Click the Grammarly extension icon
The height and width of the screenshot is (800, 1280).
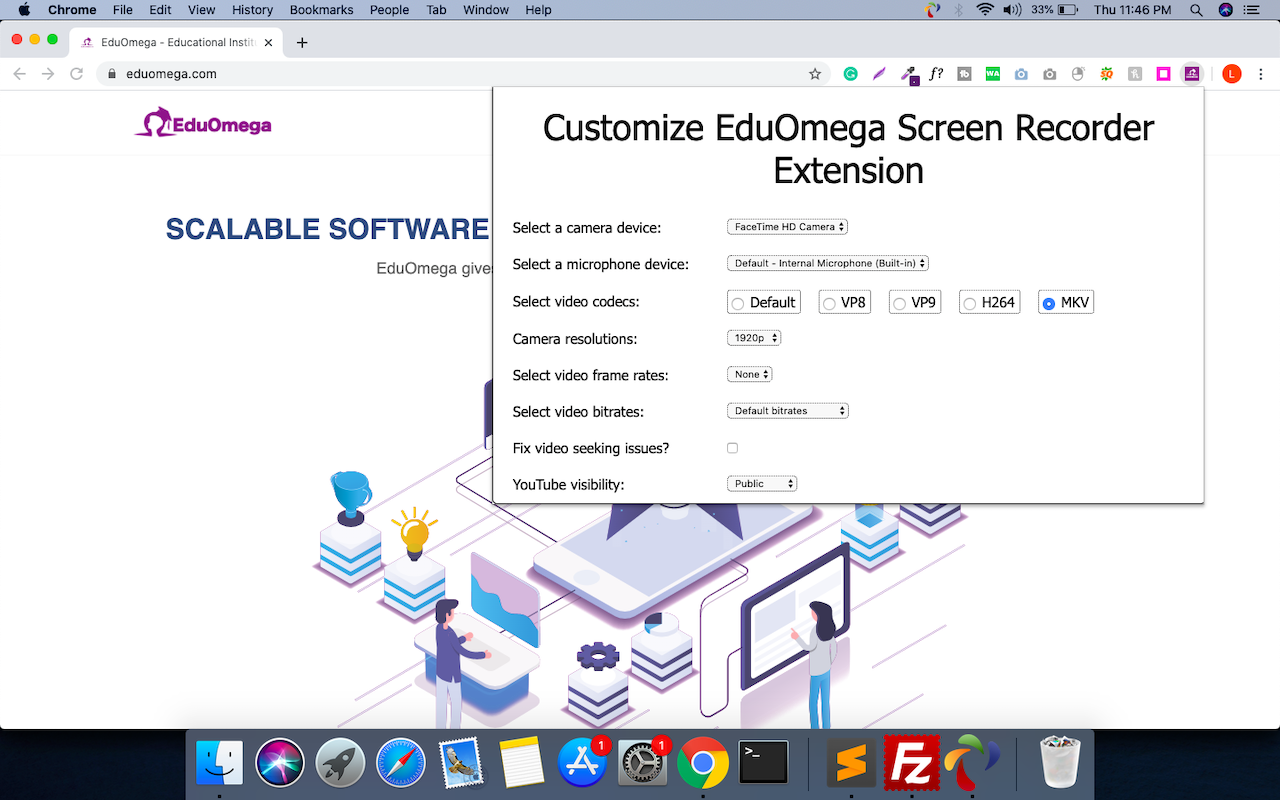tap(851, 73)
